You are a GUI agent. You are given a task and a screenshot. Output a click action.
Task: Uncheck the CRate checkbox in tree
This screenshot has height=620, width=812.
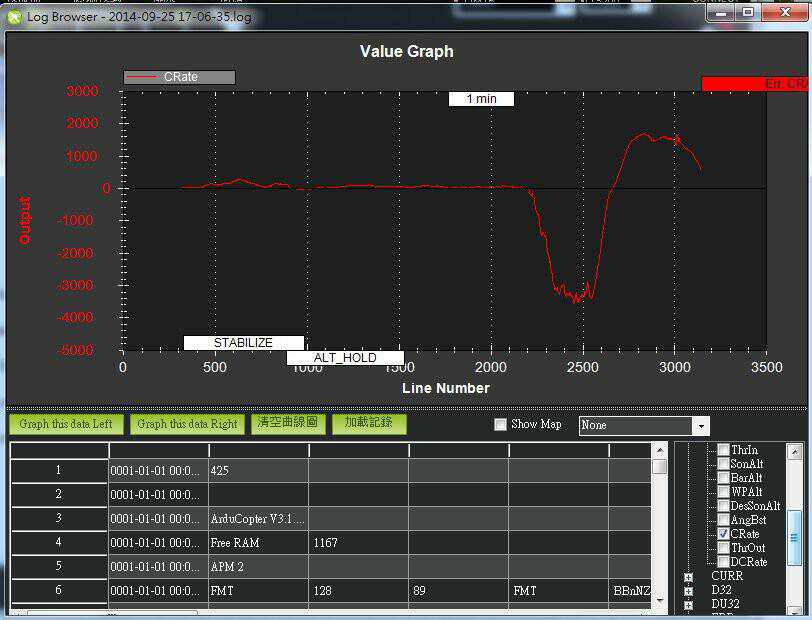(x=723, y=534)
